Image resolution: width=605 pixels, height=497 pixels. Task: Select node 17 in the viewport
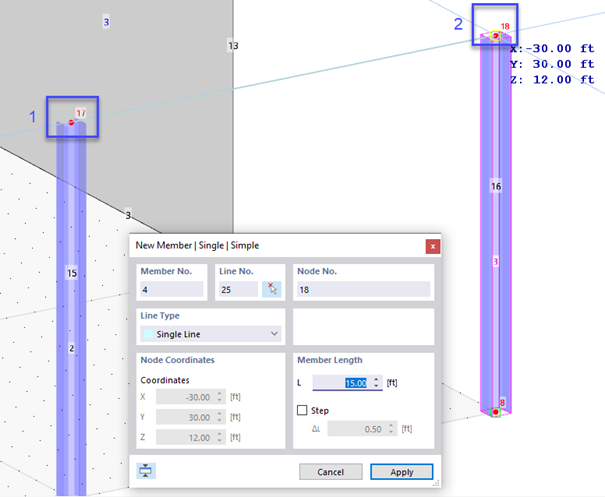[x=71, y=122]
